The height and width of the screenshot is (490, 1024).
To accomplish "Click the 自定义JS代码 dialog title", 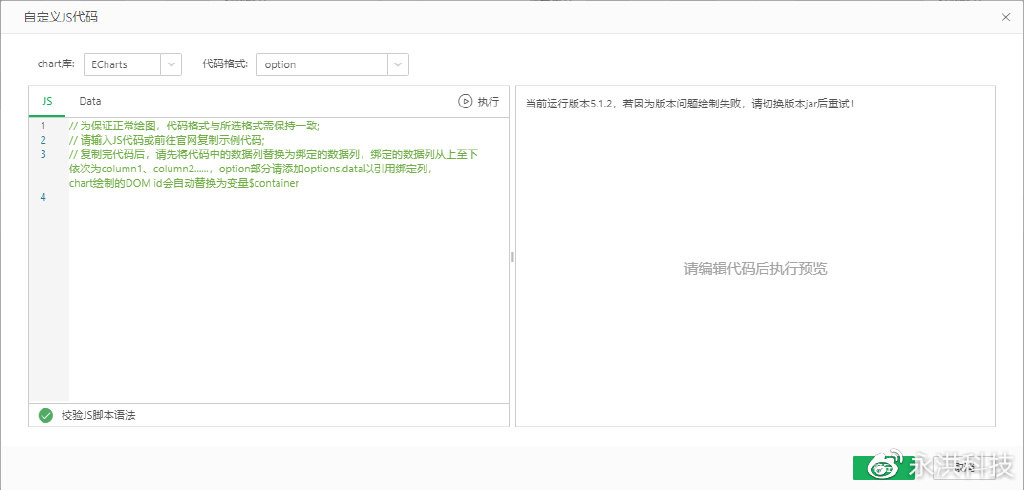I will pos(61,17).
